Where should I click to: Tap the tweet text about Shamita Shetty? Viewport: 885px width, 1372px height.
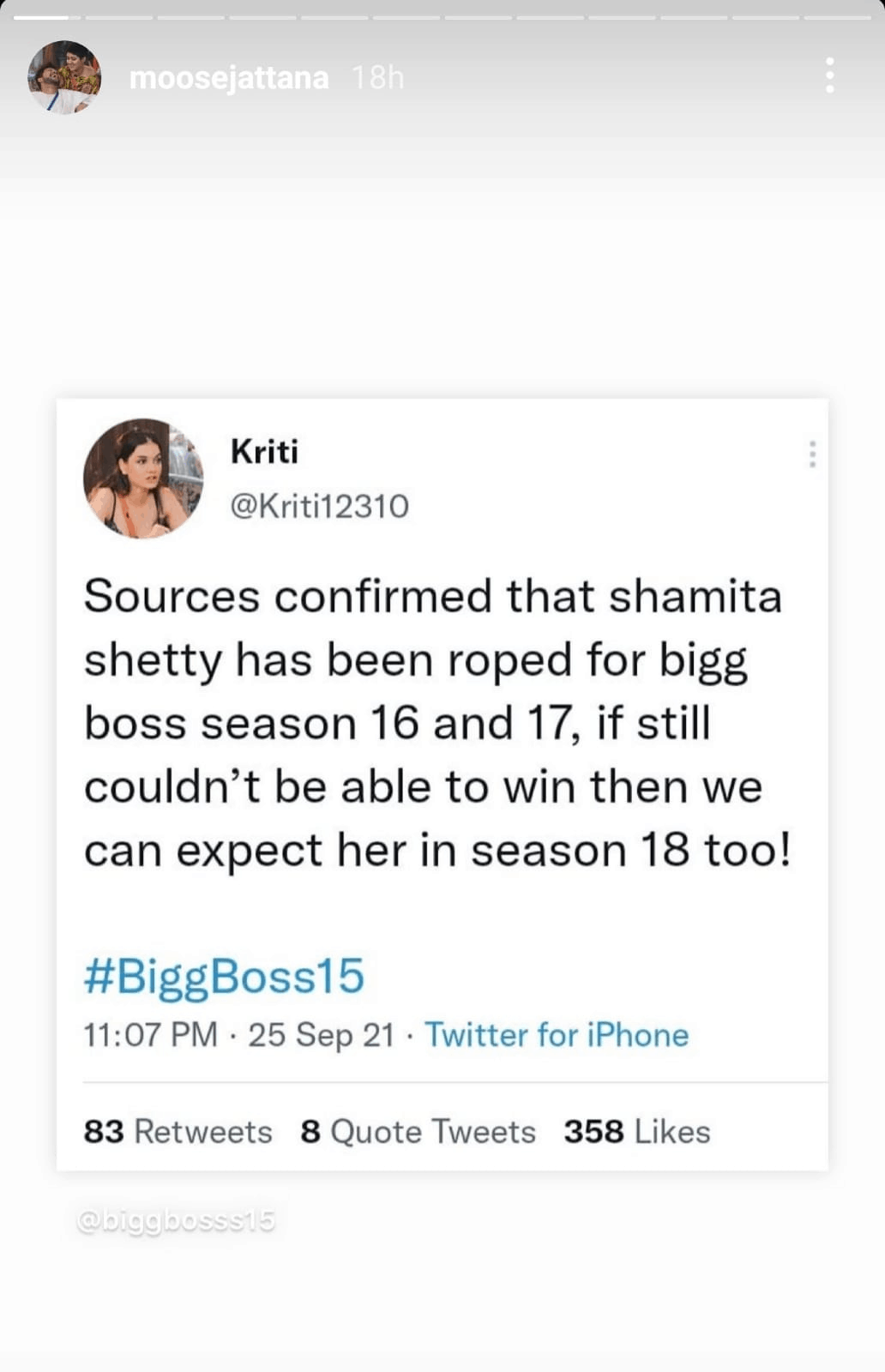433,723
